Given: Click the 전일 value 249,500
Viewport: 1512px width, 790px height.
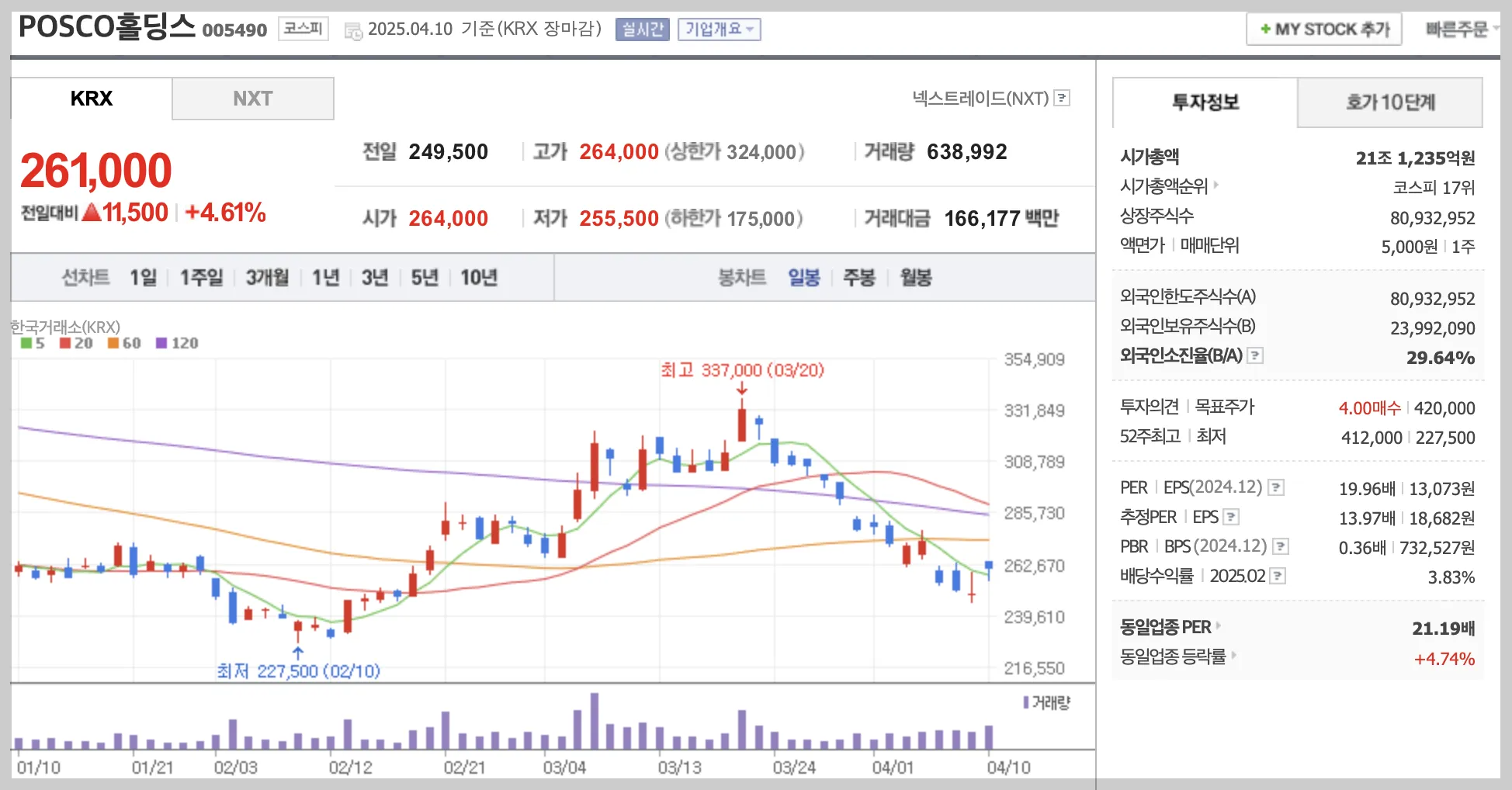Looking at the screenshot, I should 449,151.
